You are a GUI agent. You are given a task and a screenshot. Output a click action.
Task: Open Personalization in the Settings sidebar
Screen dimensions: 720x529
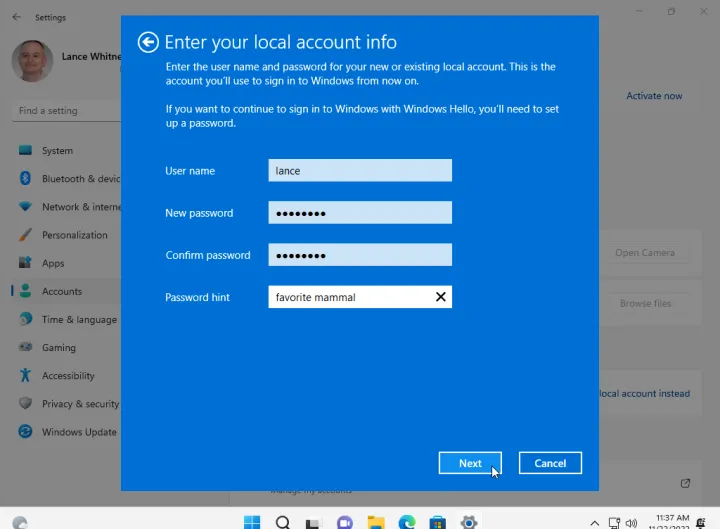tap(74, 235)
